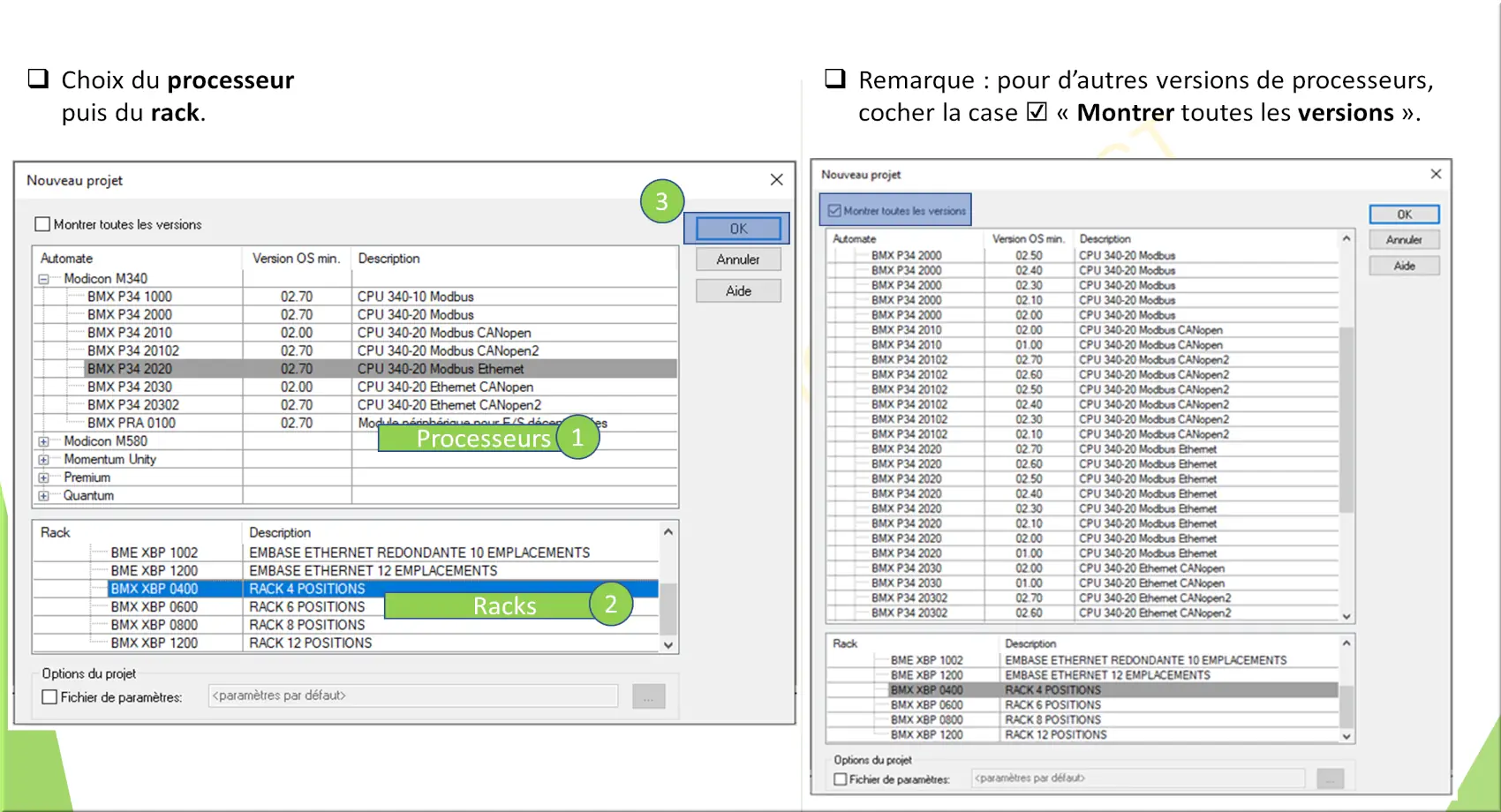
Task: Select highlighted BMX P34 2020 in left dialog
Action: 129,369
